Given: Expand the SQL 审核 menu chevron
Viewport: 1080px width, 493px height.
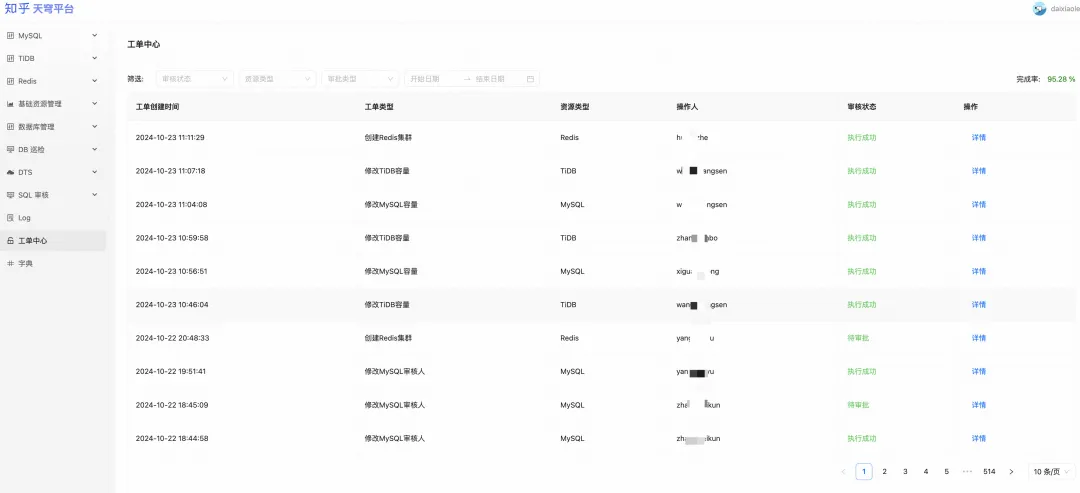Looking at the screenshot, I should tap(94, 194).
